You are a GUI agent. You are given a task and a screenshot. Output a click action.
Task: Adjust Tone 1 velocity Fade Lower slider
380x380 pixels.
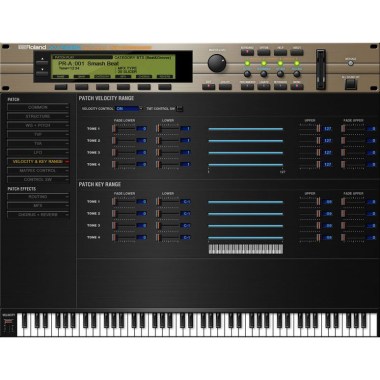pos(124,128)
